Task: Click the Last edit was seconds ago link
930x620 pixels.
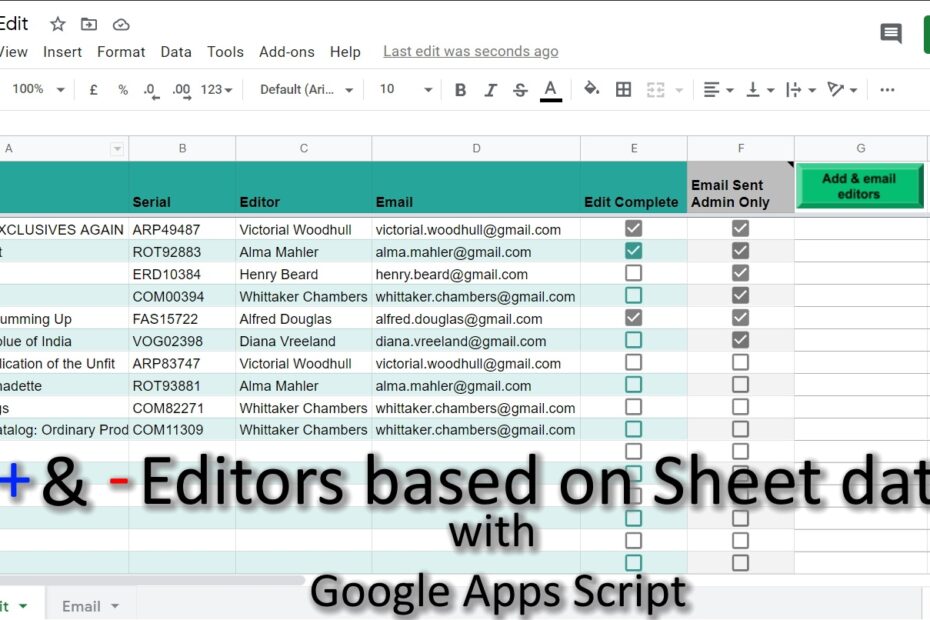Action: (x=470, y=52)
